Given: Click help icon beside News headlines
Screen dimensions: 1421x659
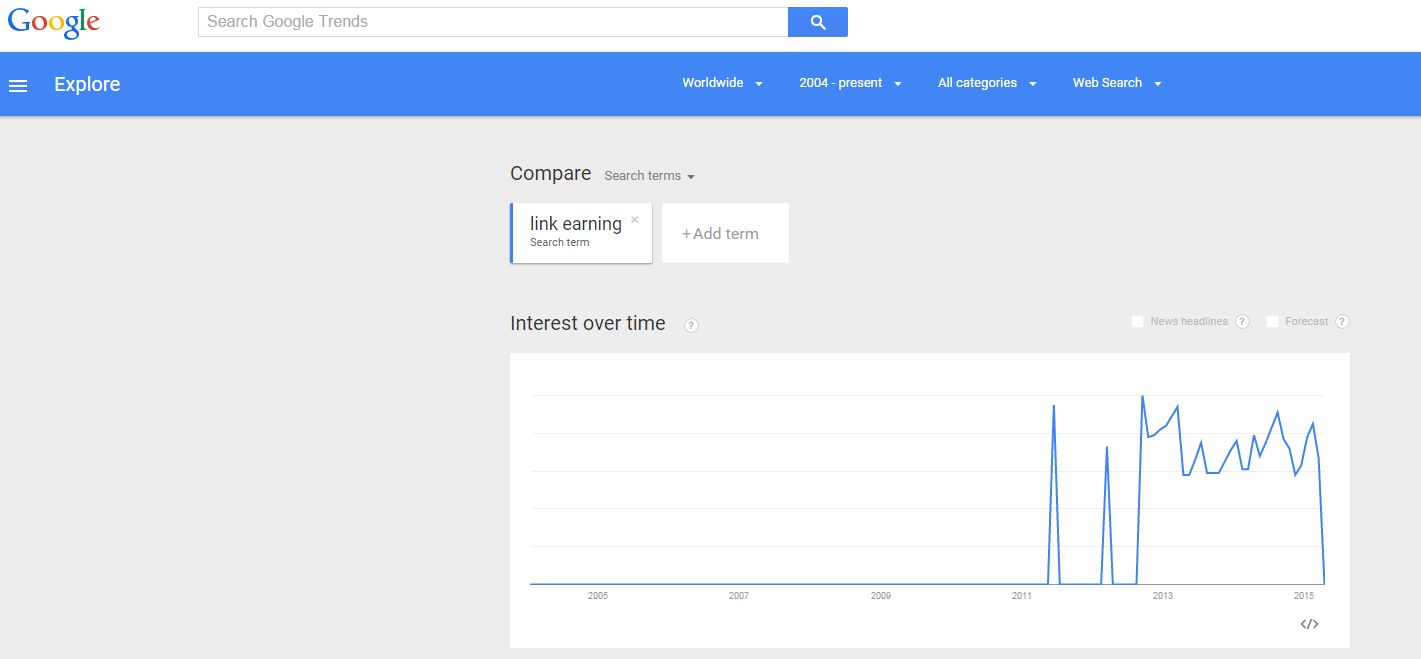Looking at the screenshot, I should 1242,322.
